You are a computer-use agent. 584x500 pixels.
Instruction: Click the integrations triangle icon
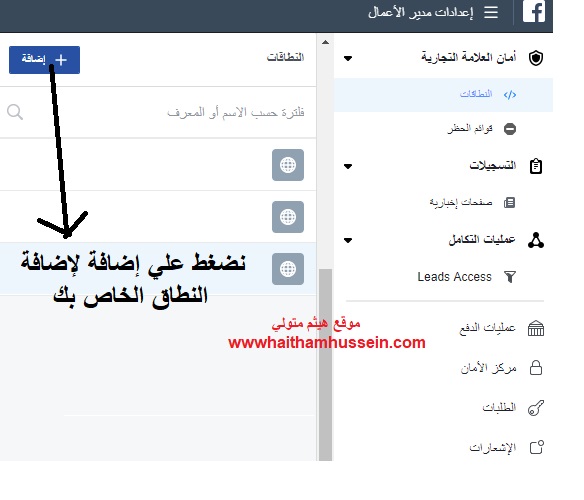tap(536, 240)
